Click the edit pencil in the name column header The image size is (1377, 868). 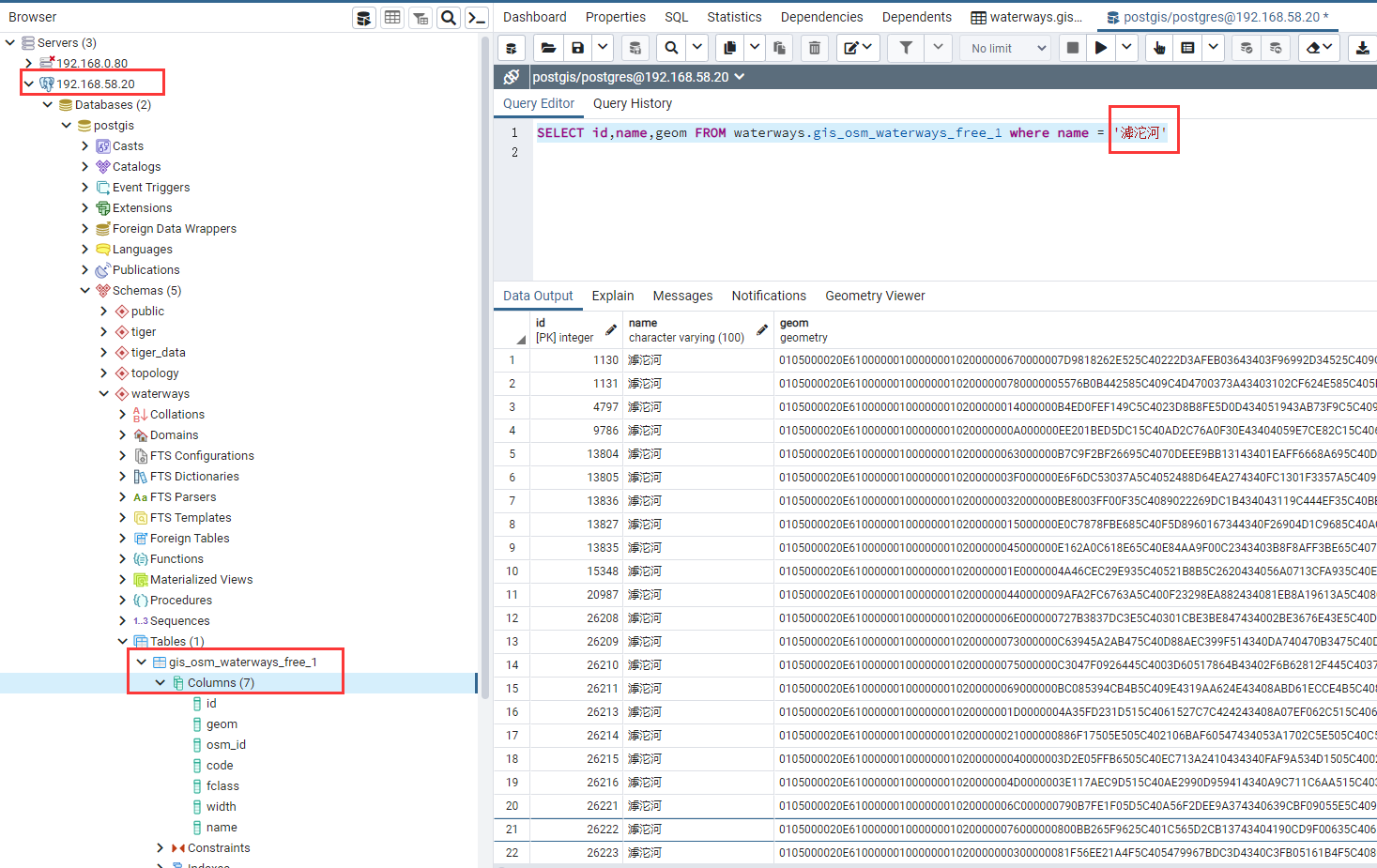[x=761, y=330]
